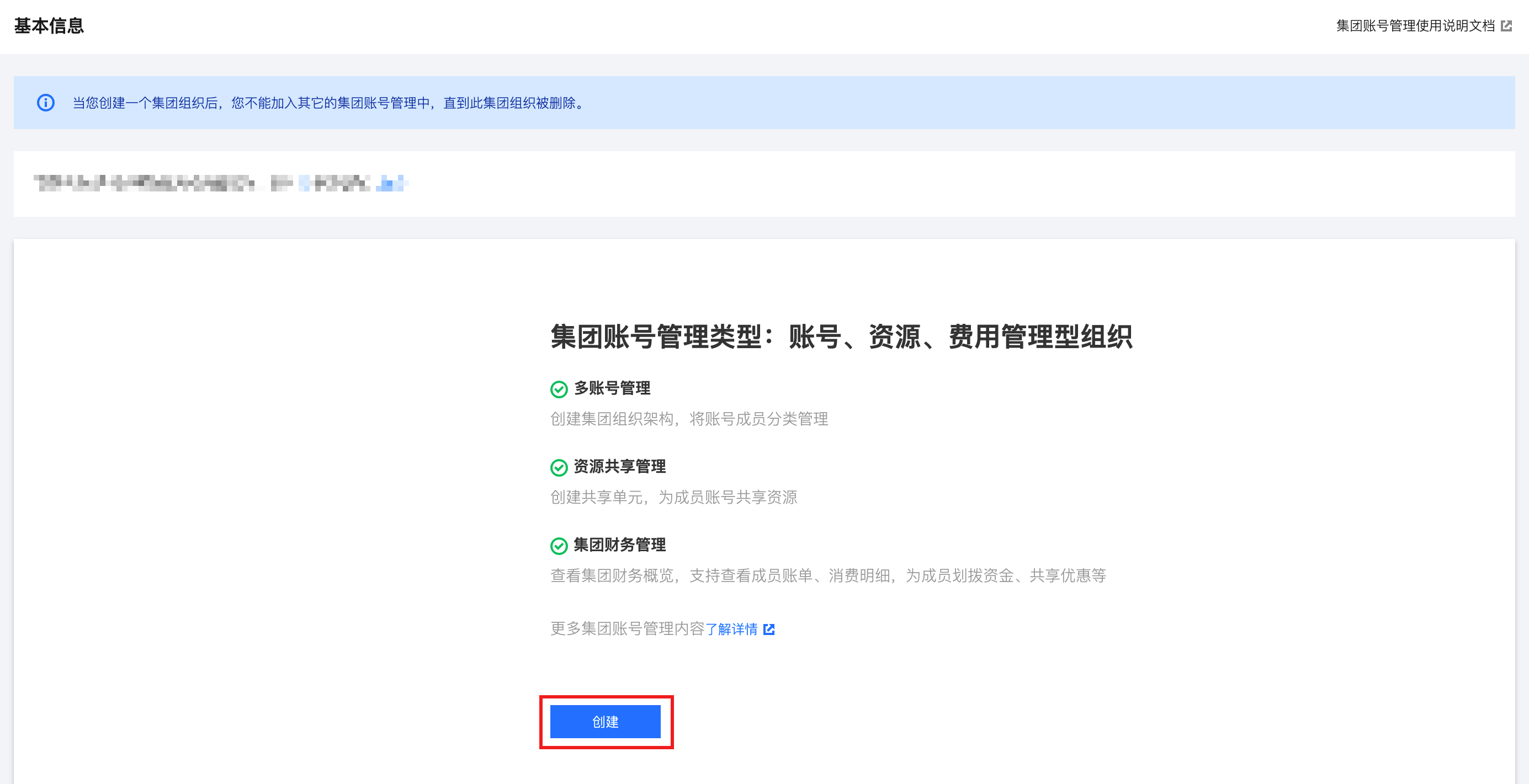1529x784 pixels.
Task: Click green check icon beside 多账号管理
Action: point(559,390)
